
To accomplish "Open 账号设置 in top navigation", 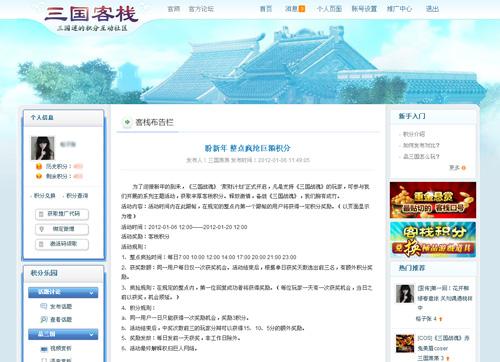I will [364, 9].
